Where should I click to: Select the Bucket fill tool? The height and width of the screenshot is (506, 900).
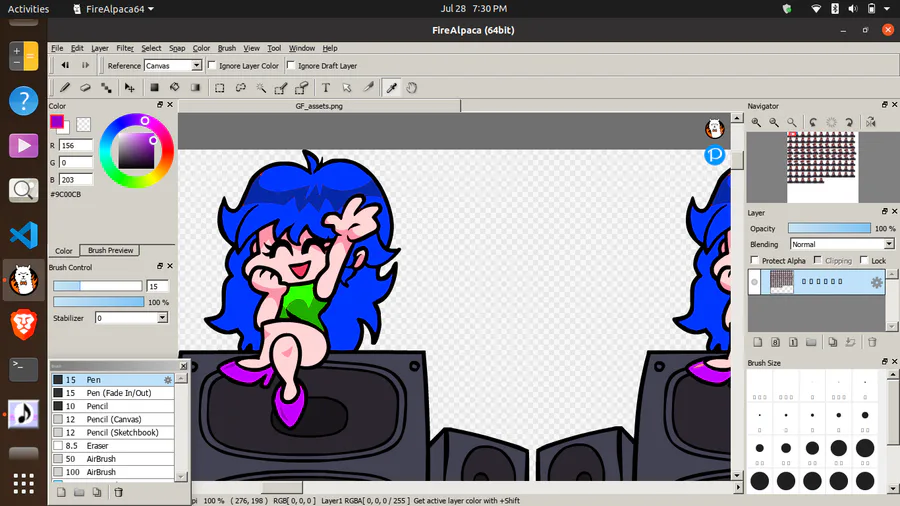click(x=175, y=88)
